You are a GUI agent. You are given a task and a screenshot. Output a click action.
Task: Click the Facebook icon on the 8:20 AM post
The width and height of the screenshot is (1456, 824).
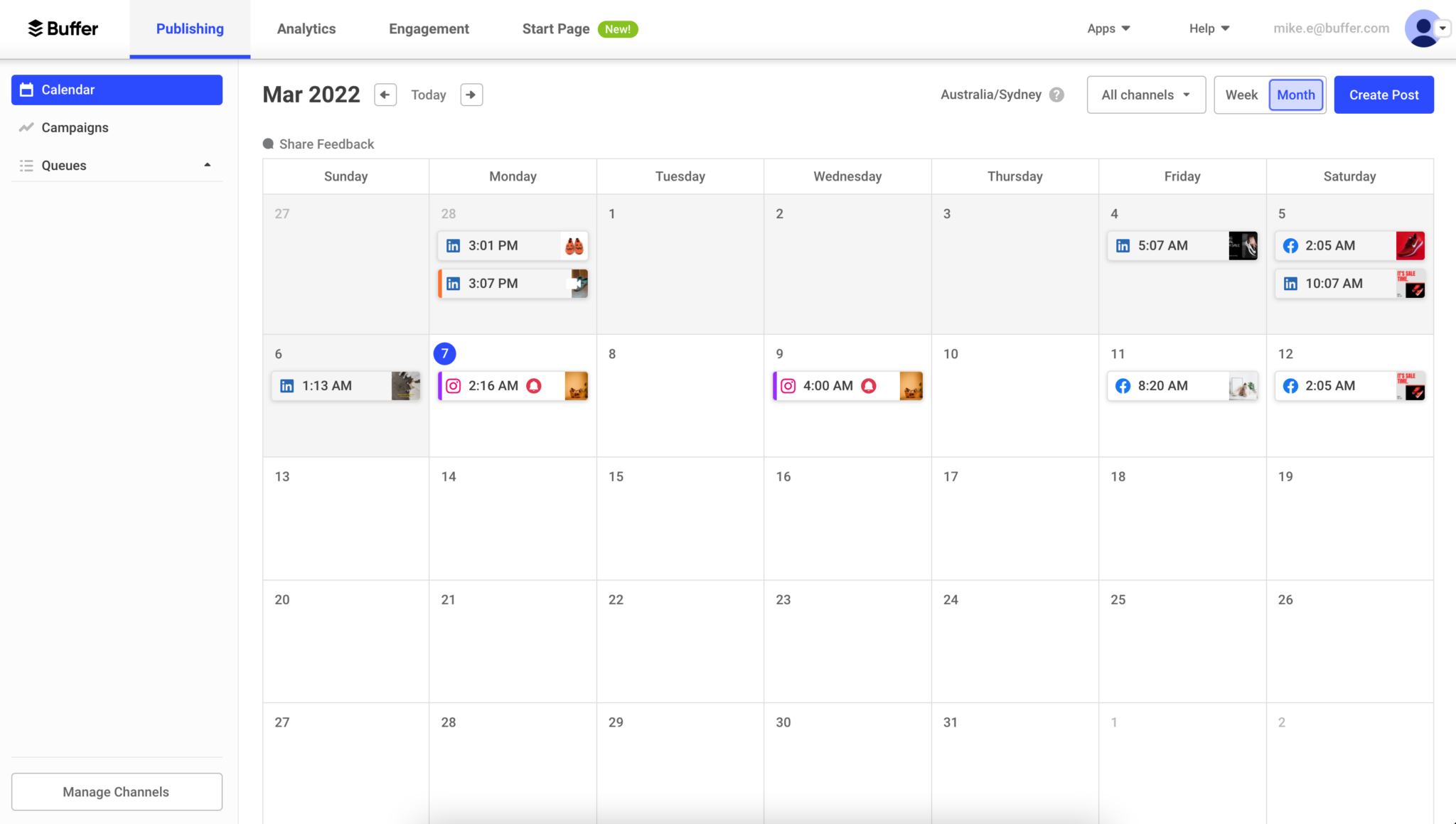tap(1123, 385)
